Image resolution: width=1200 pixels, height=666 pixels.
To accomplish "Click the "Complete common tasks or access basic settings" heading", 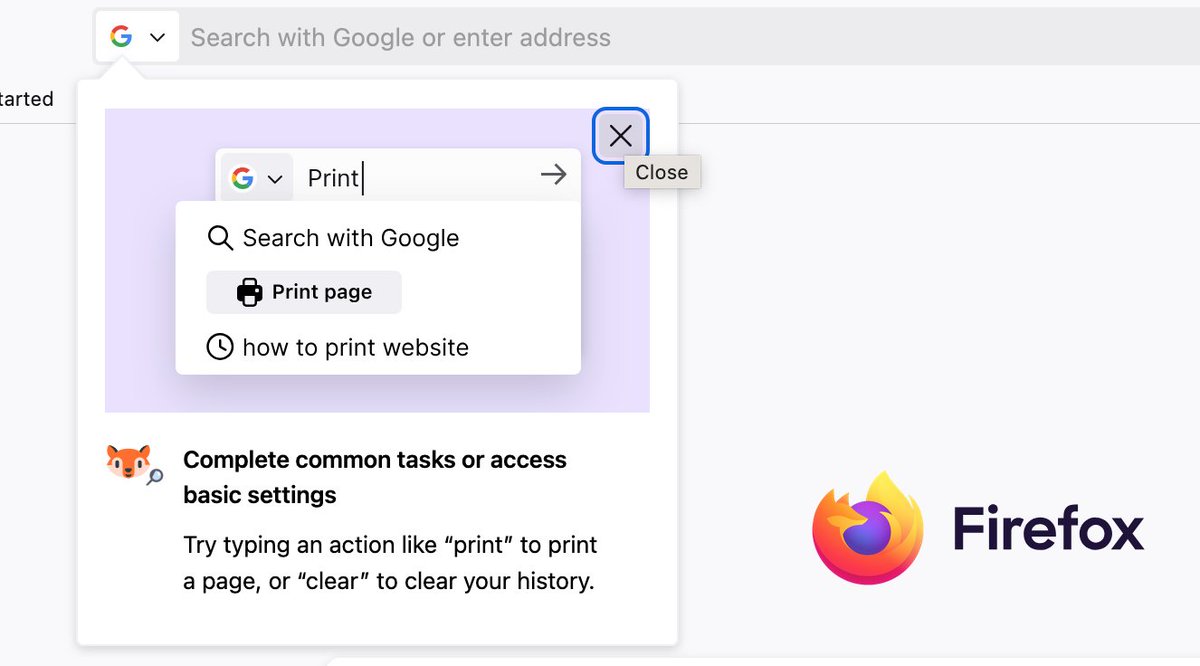I will click(x=375, y=477).
